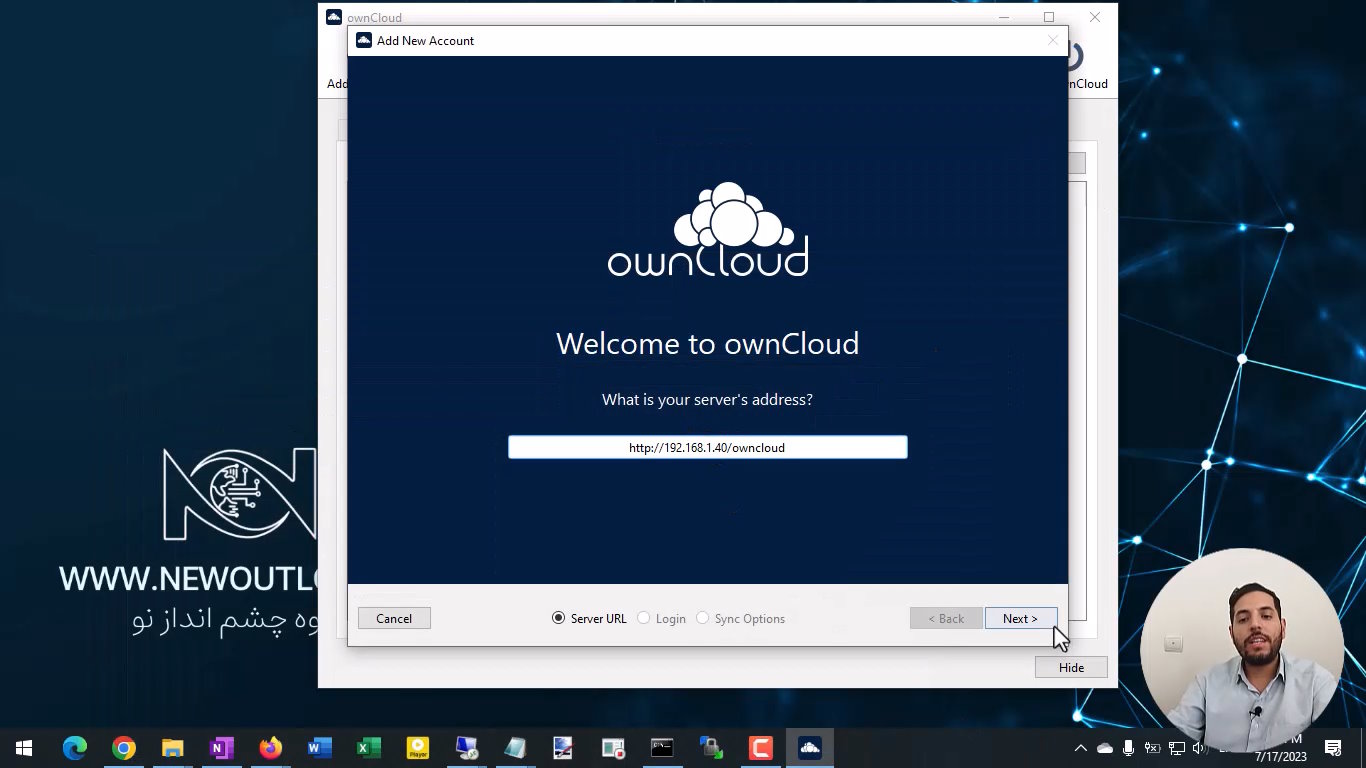
Task: Open the notification action center
Action: point(1333,747)
